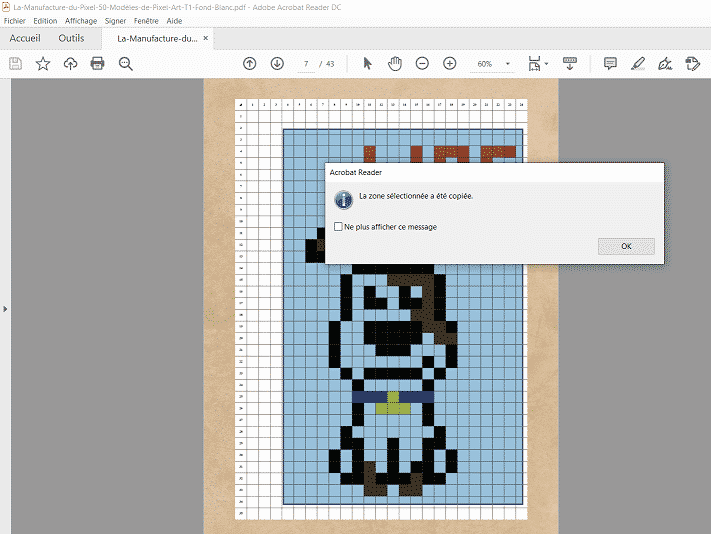
Task: Click the dark blue belt stripe
Action: (393, 397)
